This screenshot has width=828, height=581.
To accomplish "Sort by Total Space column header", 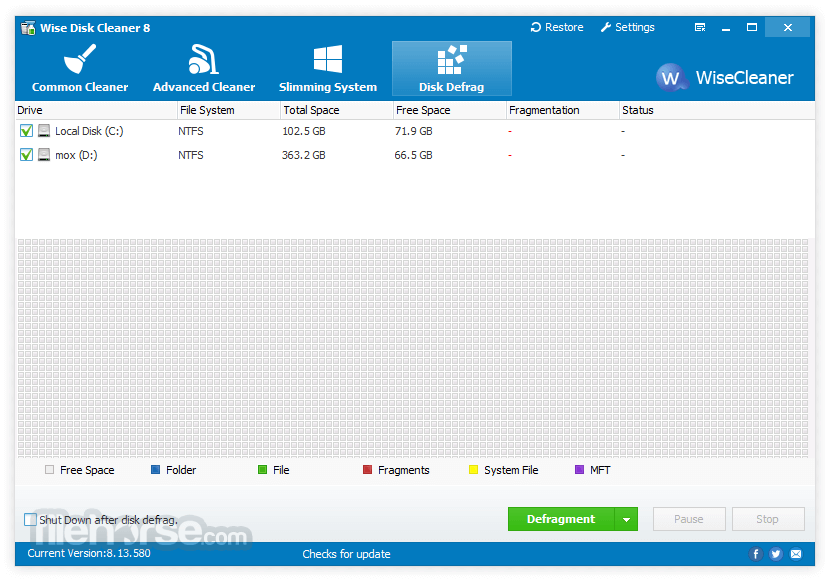I will coord(337,110).
